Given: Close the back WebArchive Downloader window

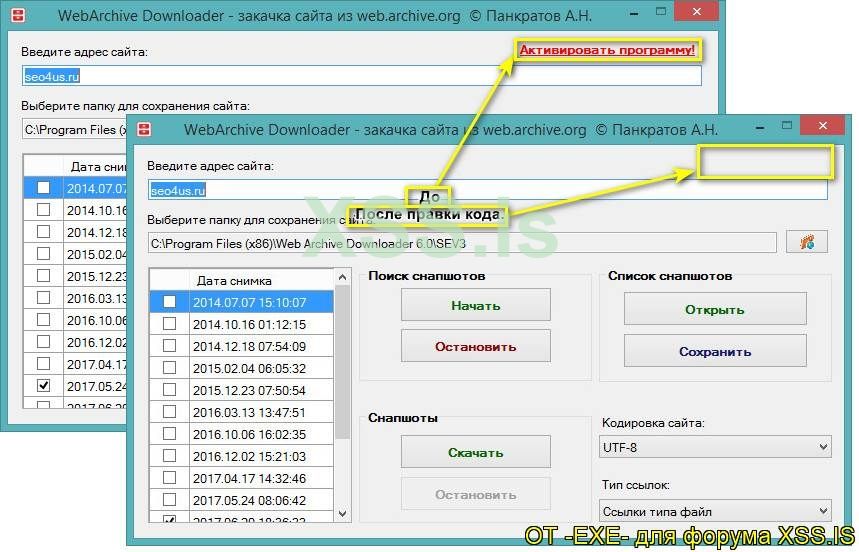Looking at the screenshot, I should (x=696, y=11).
